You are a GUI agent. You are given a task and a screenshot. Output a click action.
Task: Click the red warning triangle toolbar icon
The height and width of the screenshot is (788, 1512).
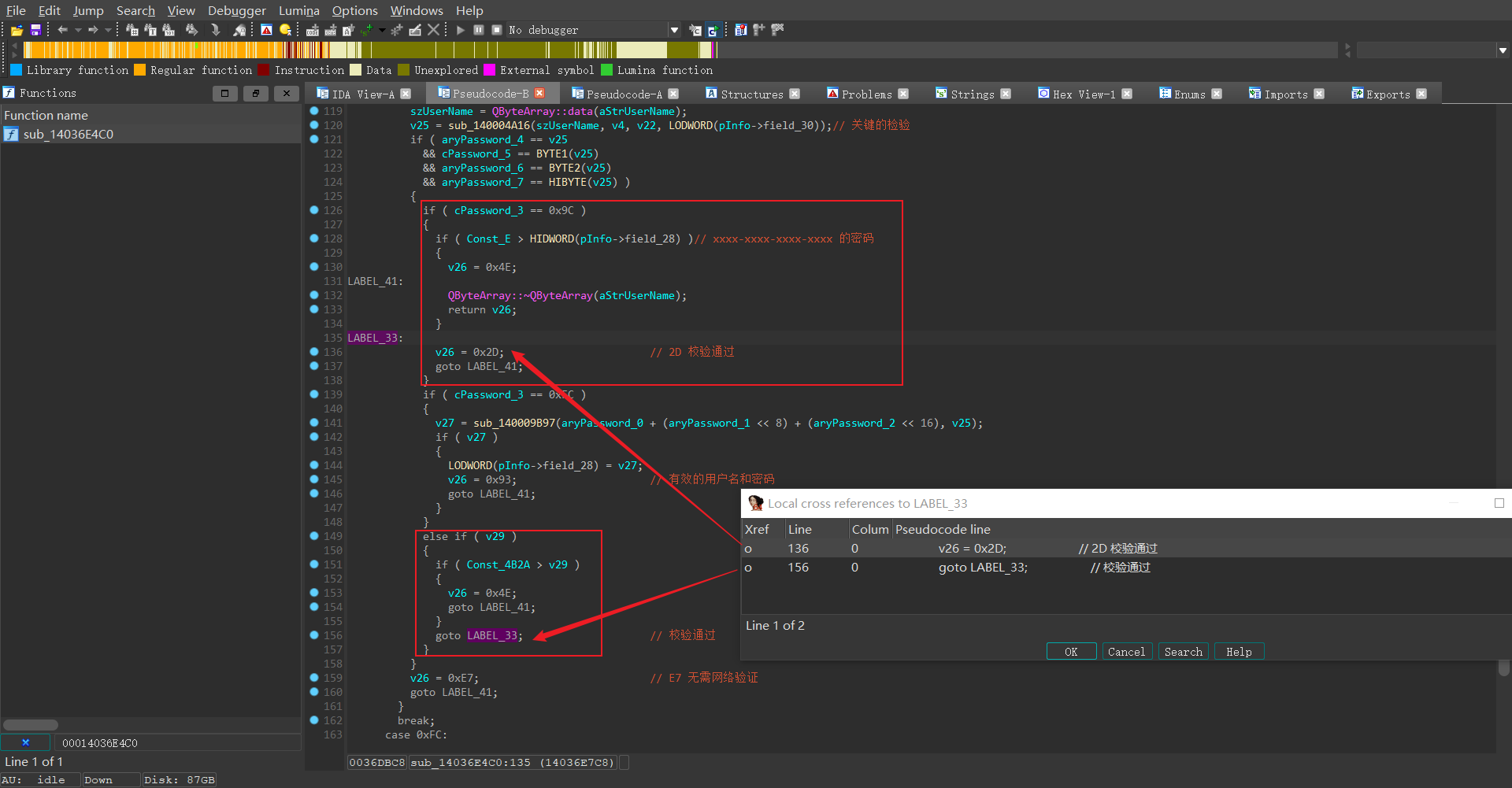coord(266,30)
